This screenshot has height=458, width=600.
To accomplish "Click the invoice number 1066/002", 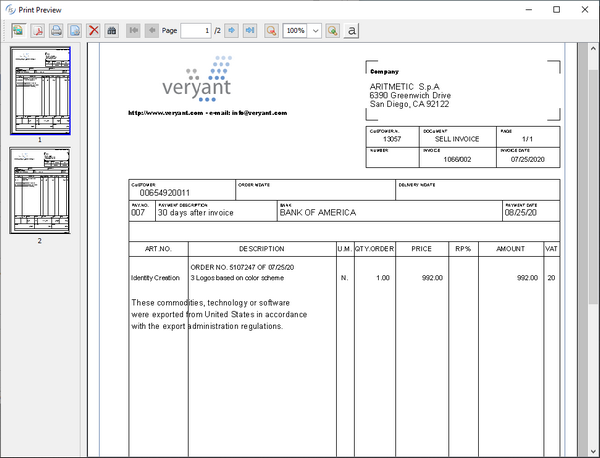I will coord(457,160).
